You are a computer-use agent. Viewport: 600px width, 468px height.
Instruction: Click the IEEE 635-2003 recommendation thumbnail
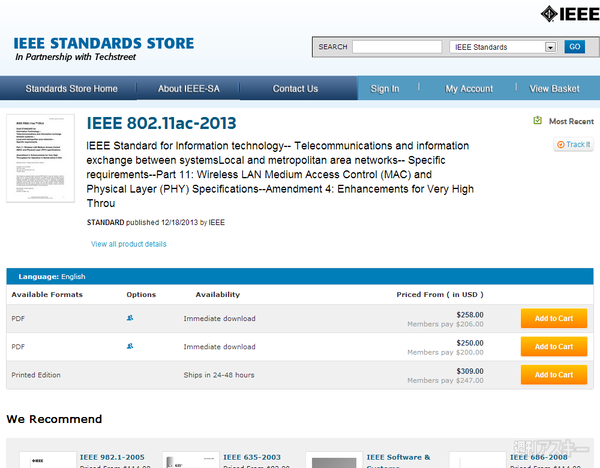click(x=190, y=460)
